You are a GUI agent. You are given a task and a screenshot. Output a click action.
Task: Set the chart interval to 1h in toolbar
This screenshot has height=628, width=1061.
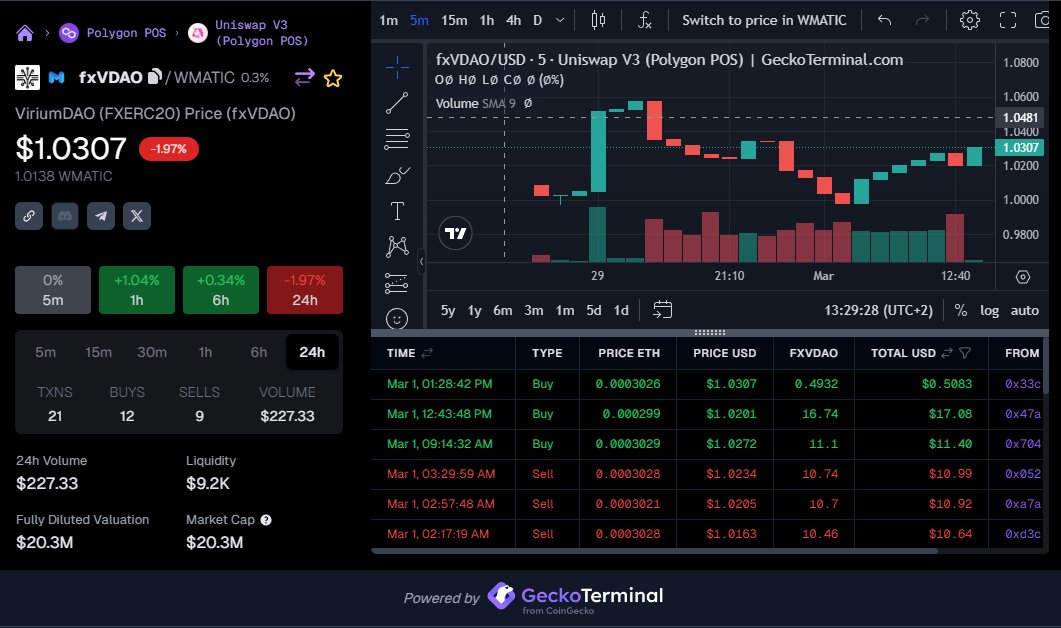[x=487, y=20]
